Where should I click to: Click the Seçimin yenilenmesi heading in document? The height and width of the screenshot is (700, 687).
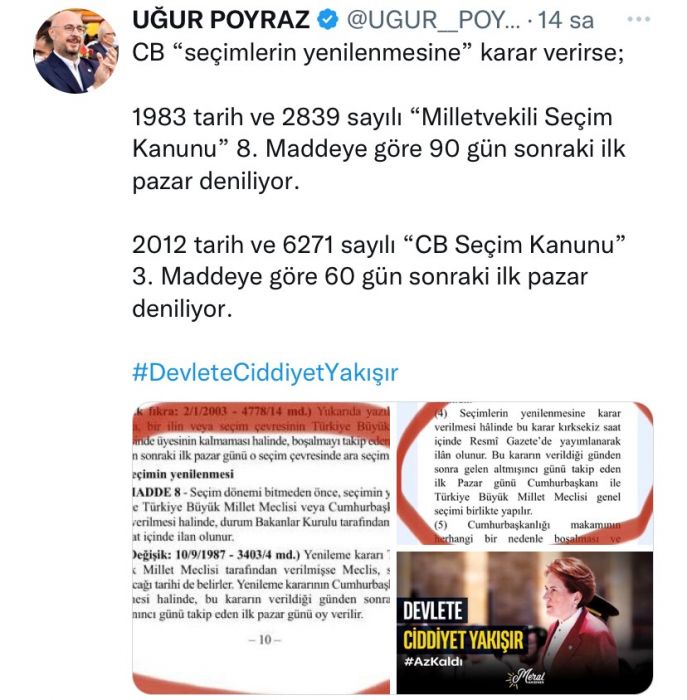(183, 474)
